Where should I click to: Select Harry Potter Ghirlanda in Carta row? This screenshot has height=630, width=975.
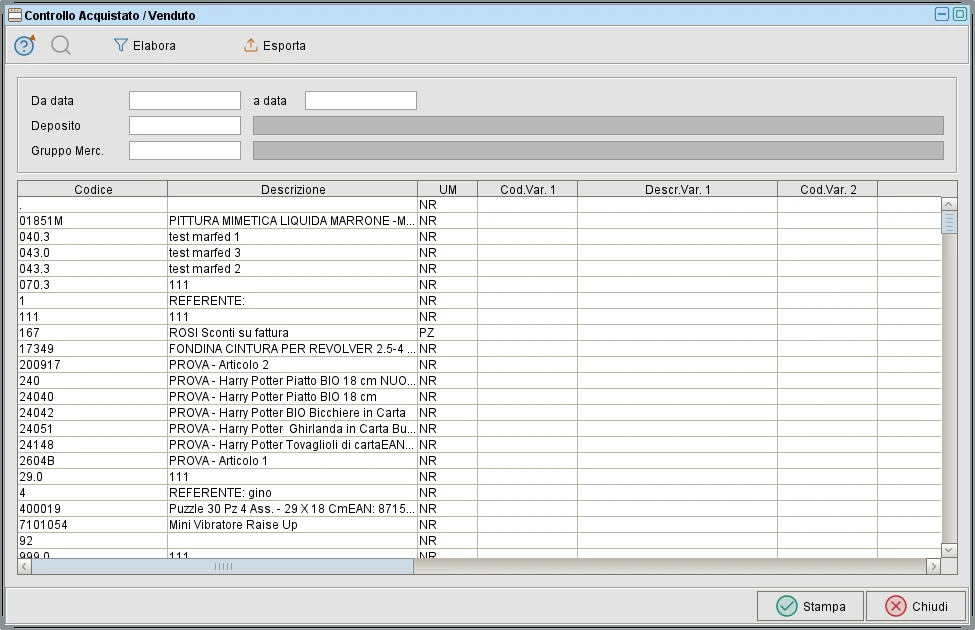click(x=479, y=429)
